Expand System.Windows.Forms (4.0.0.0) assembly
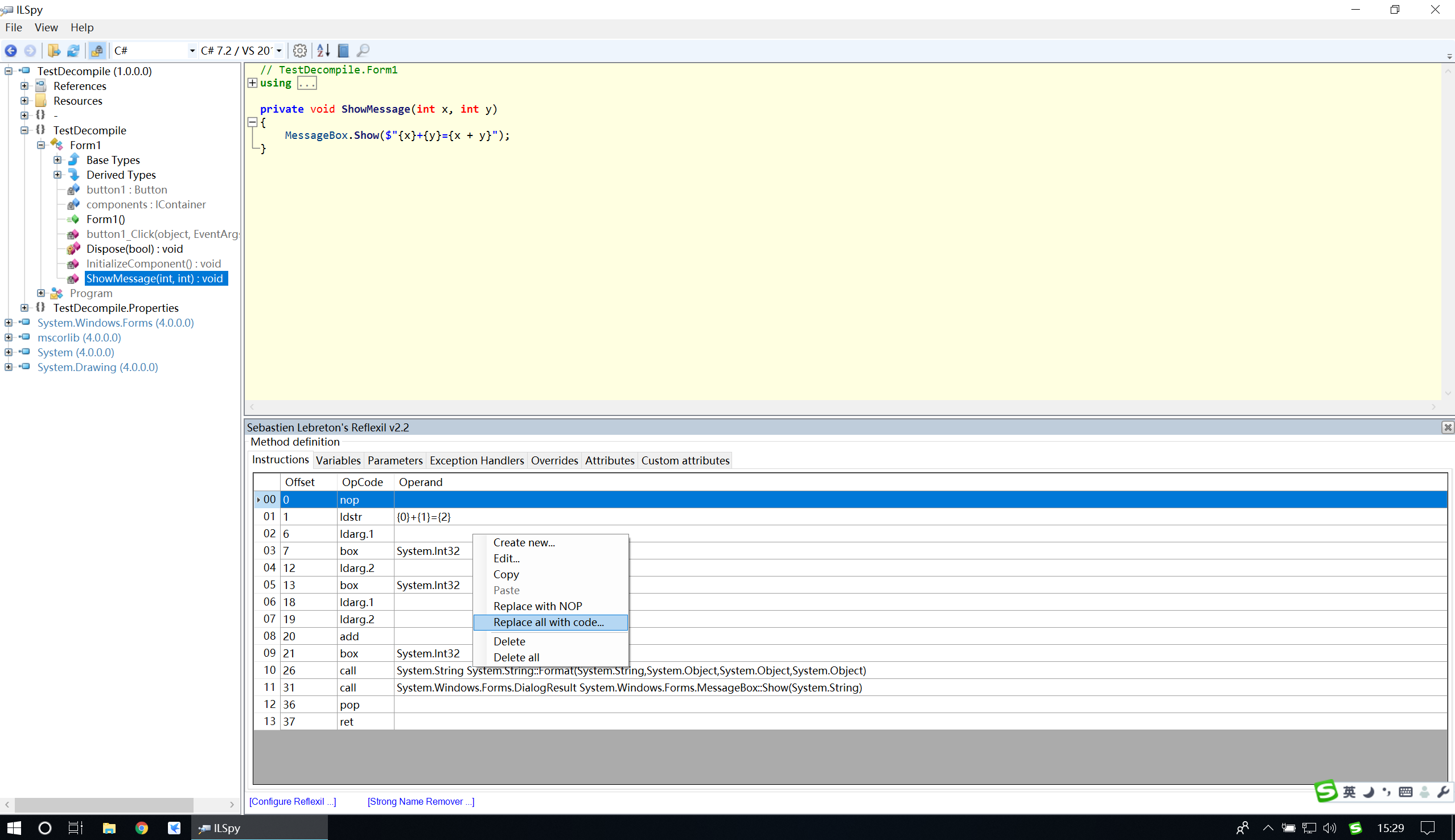The width and height of the screenshot is (1455, 840). click(x=8, y=323)
